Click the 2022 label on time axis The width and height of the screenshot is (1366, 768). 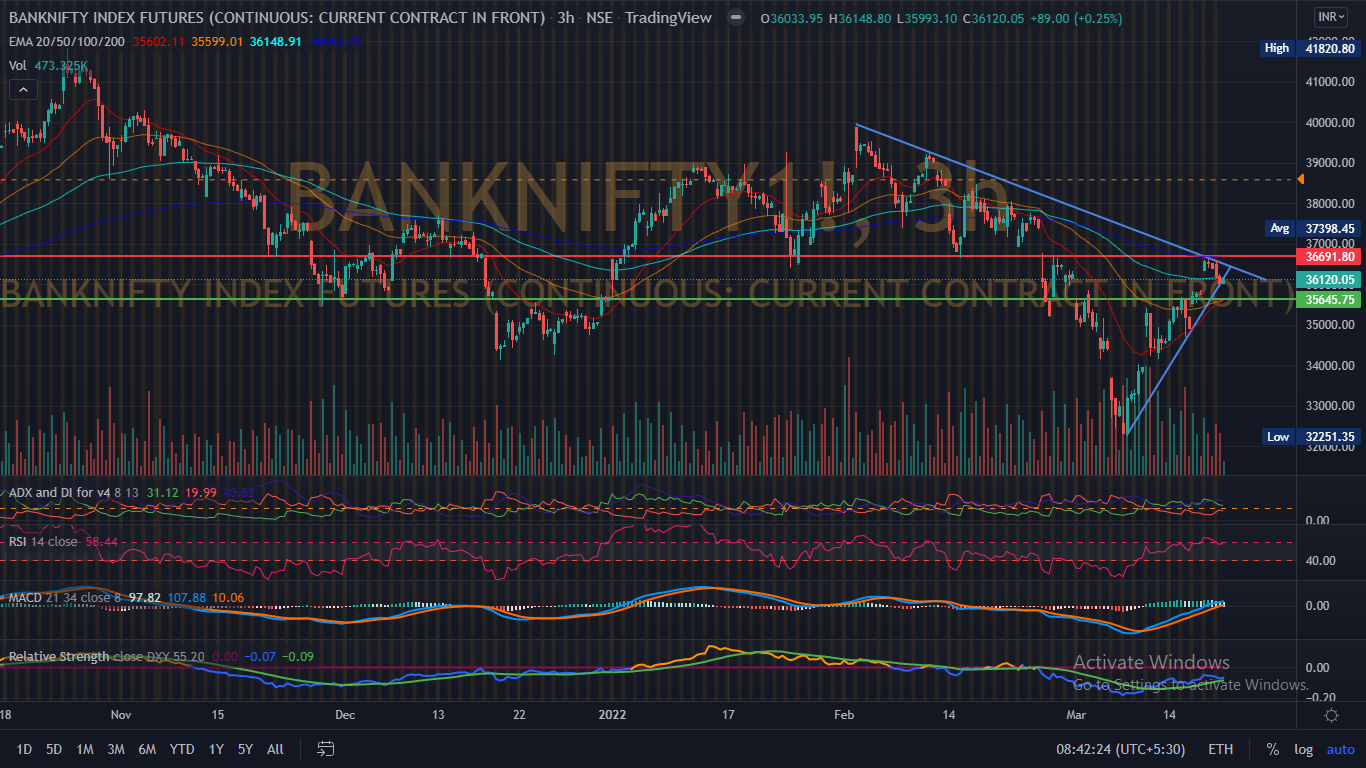click(x=611, y=715)
